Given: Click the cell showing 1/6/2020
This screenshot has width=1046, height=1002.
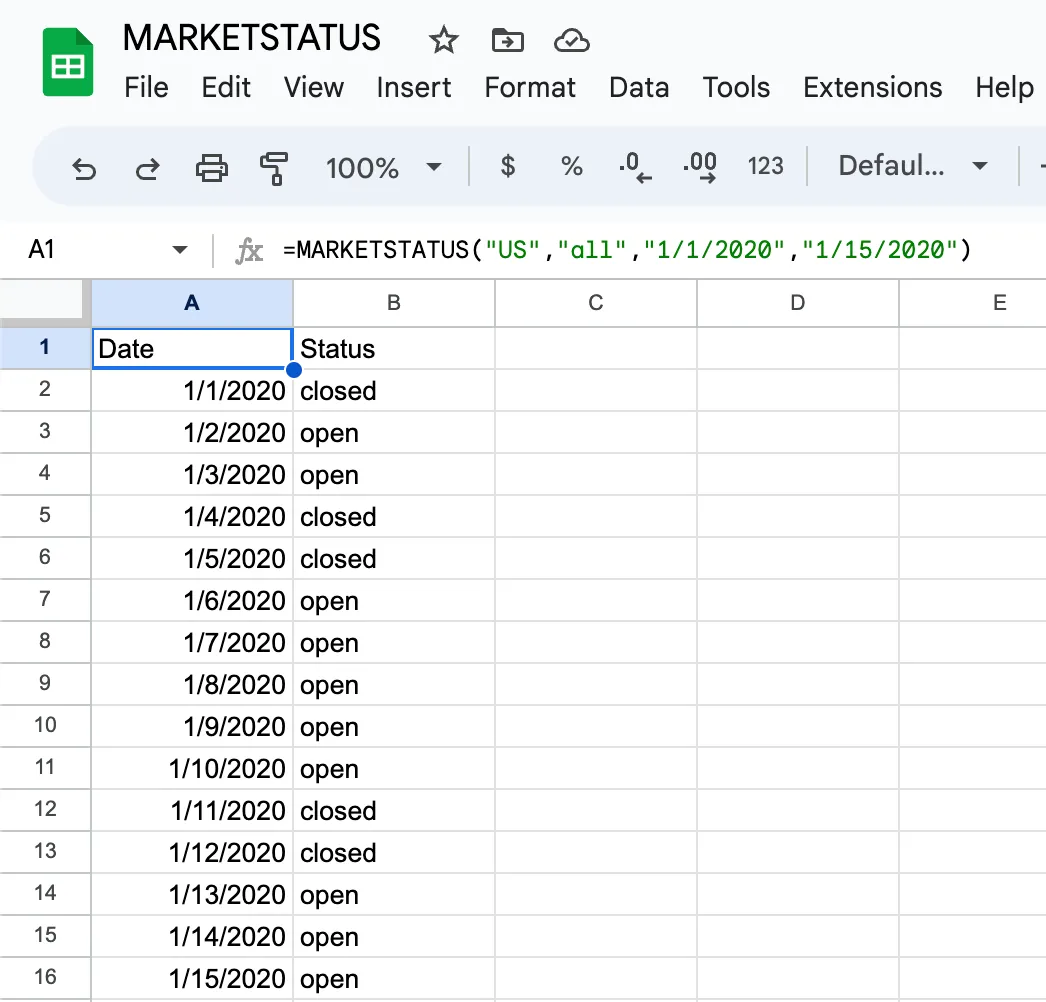Looking at the screenshot, I should tap(192, 600).
